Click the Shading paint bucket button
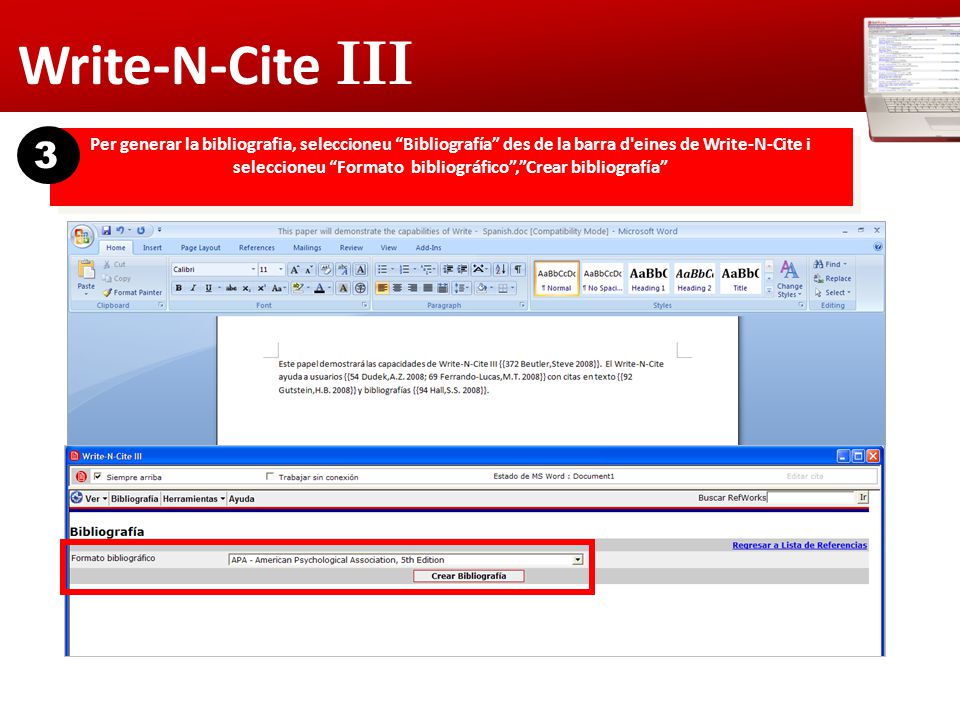The width and height of the screenshot is (960, 720). 482,288
